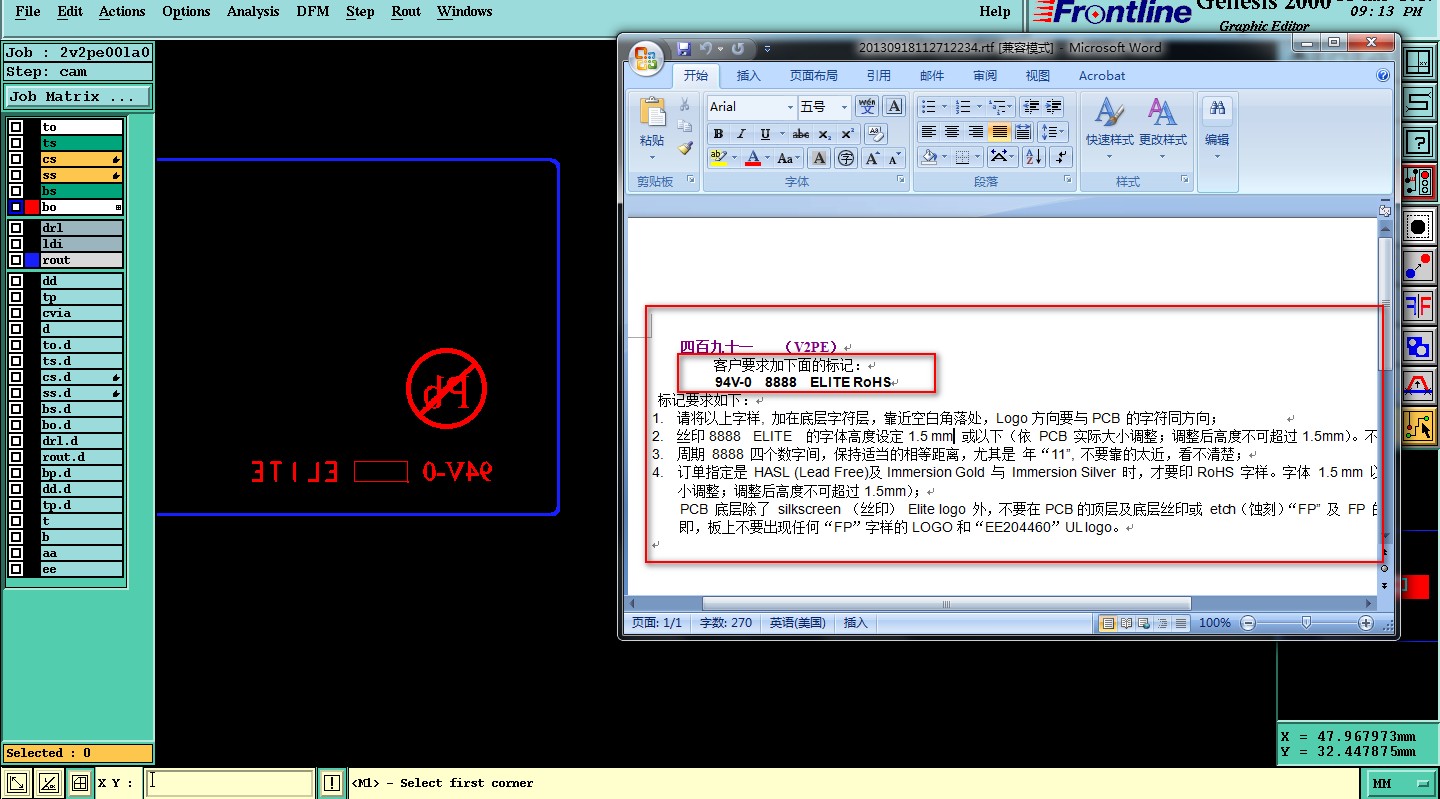Apply superscript formatting in Word
The width and height of the screenshot is (1440, 799).
coord(847,134)
